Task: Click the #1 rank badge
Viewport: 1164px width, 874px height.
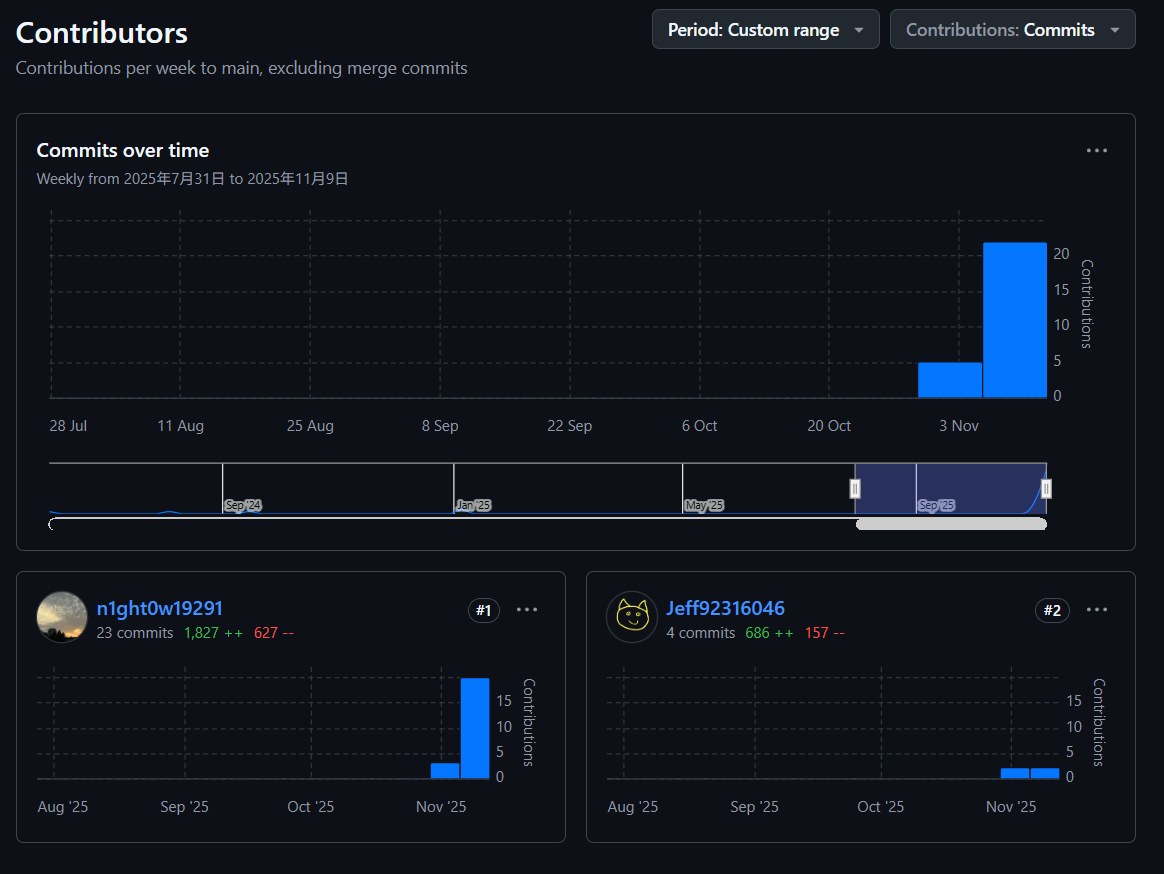Action: 484,610
